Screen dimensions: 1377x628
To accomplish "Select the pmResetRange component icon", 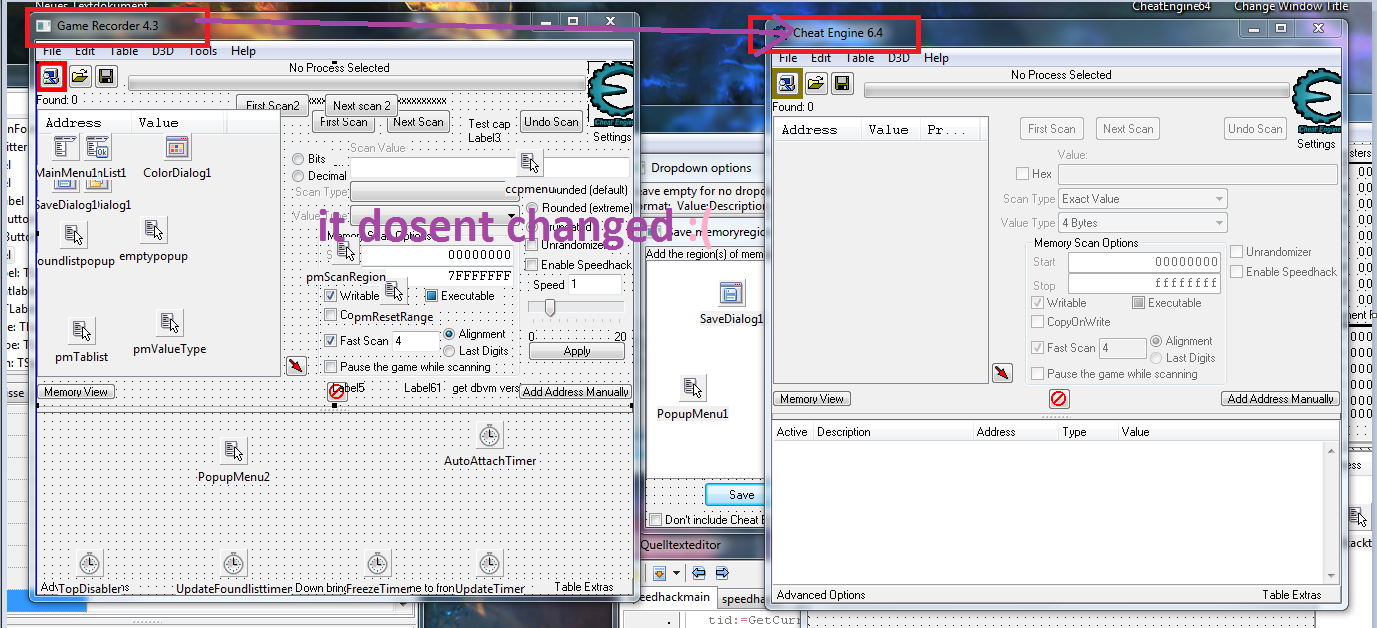I will 394,291.
